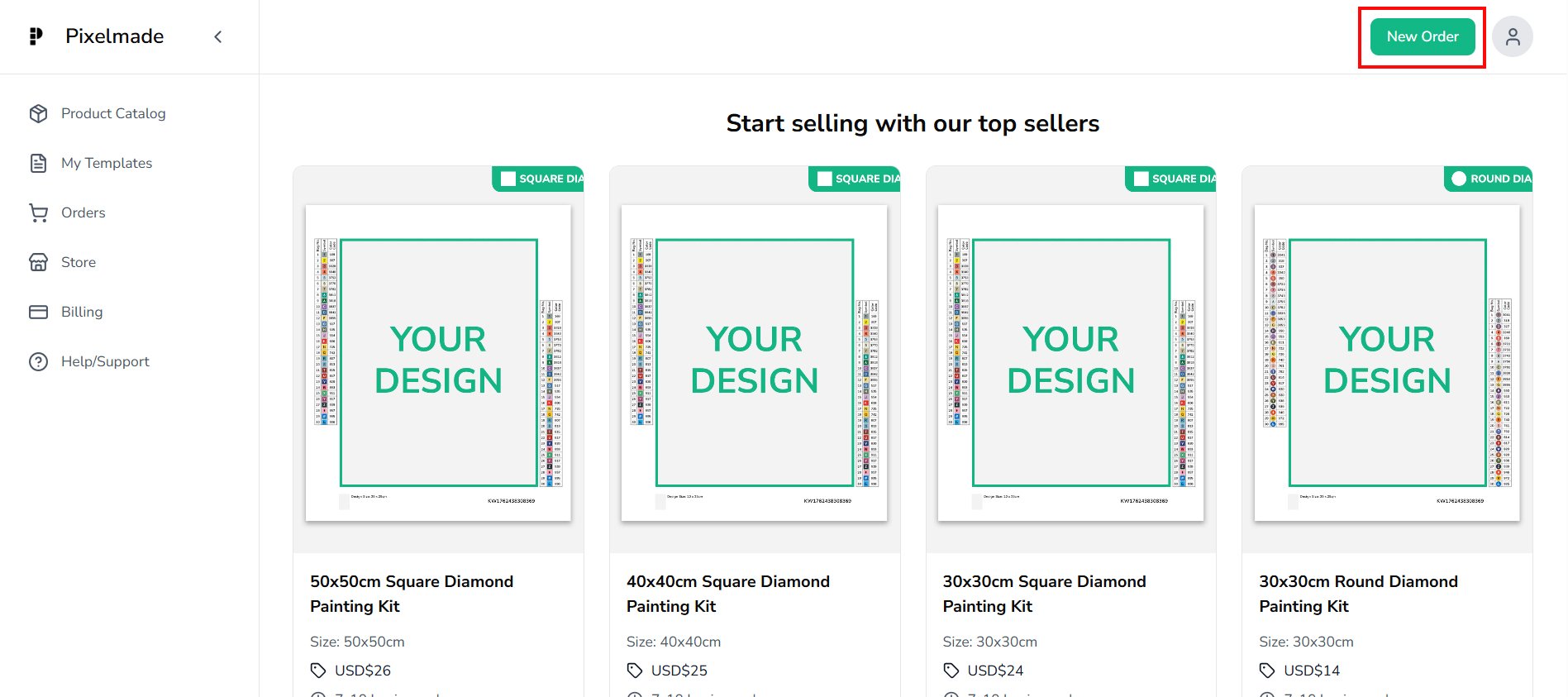1568x697 pixels.
Task: Click the price tag icon beside USD$26
Action: 318,671
